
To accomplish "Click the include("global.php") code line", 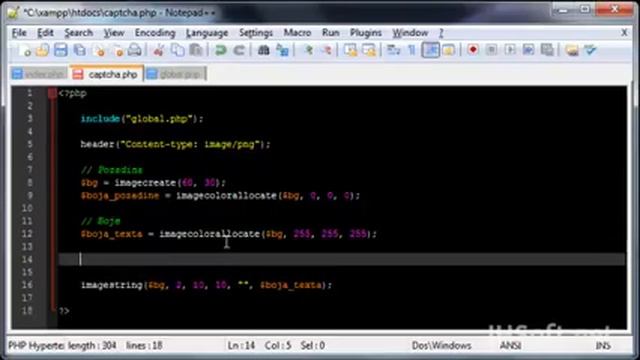I will coord(142,119).
